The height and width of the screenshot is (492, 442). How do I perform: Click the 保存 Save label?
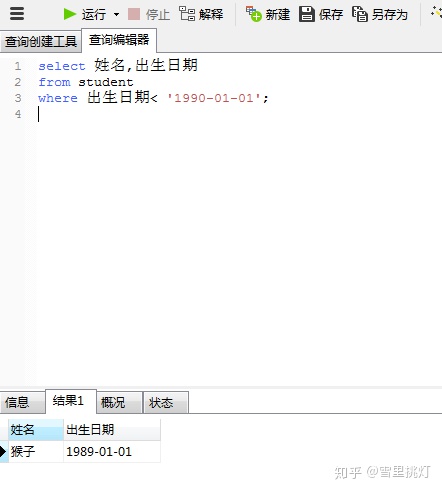(331, 14)
